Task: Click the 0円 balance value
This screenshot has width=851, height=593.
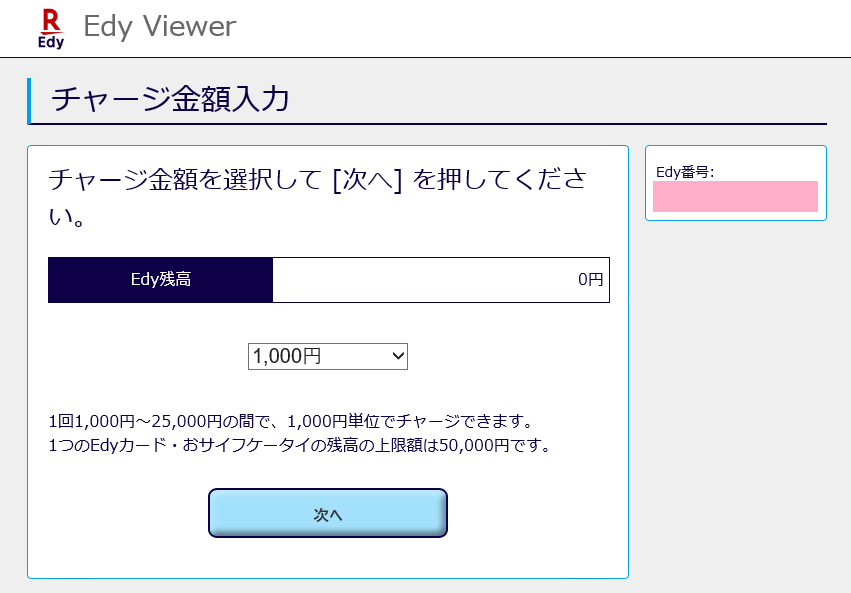Action: pos(590,280)
